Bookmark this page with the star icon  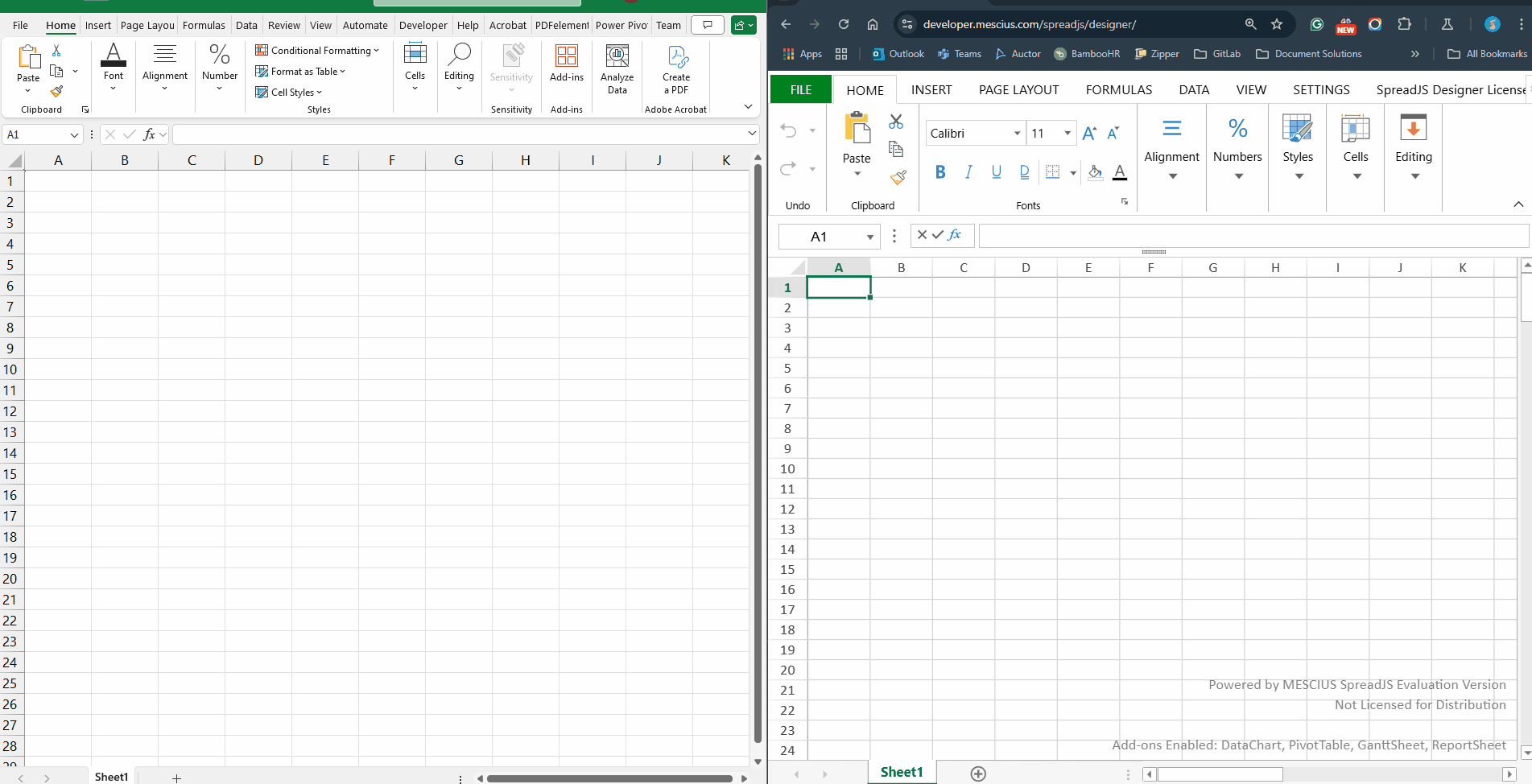tap(1277, 24)
